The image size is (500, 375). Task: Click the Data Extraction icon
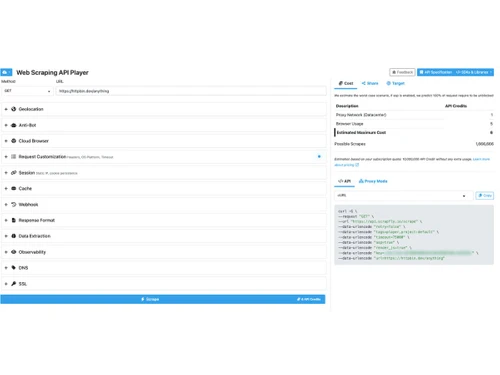coord(14,236)
